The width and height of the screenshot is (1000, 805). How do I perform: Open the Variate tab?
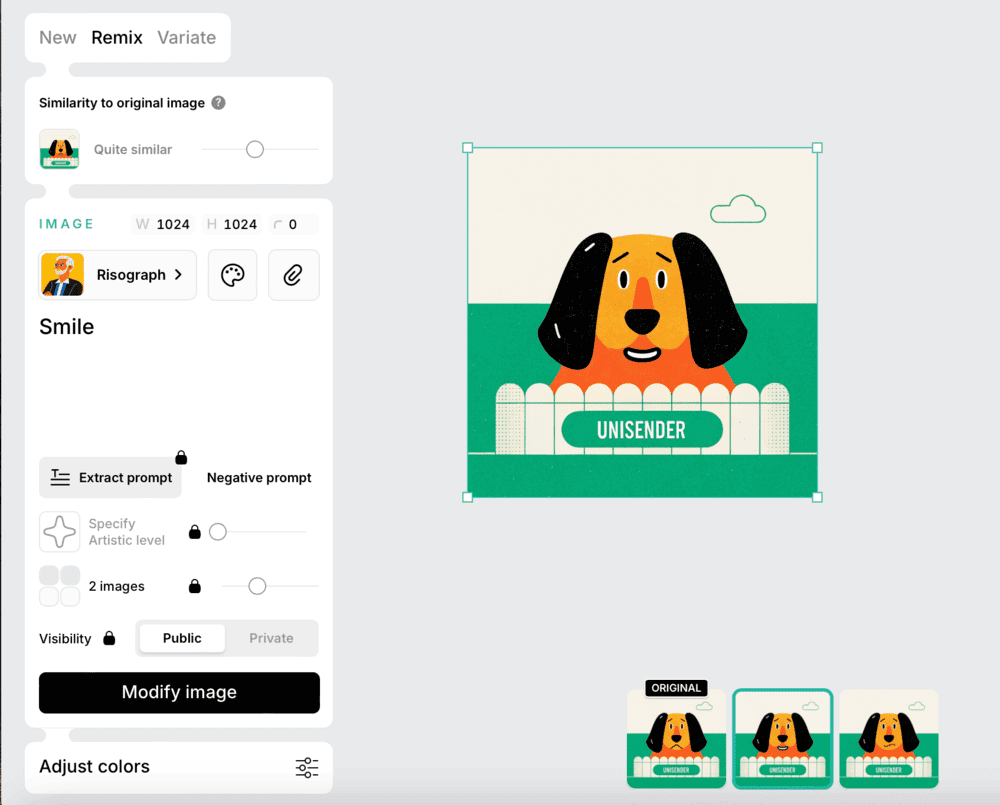click(x=187, y=38)
